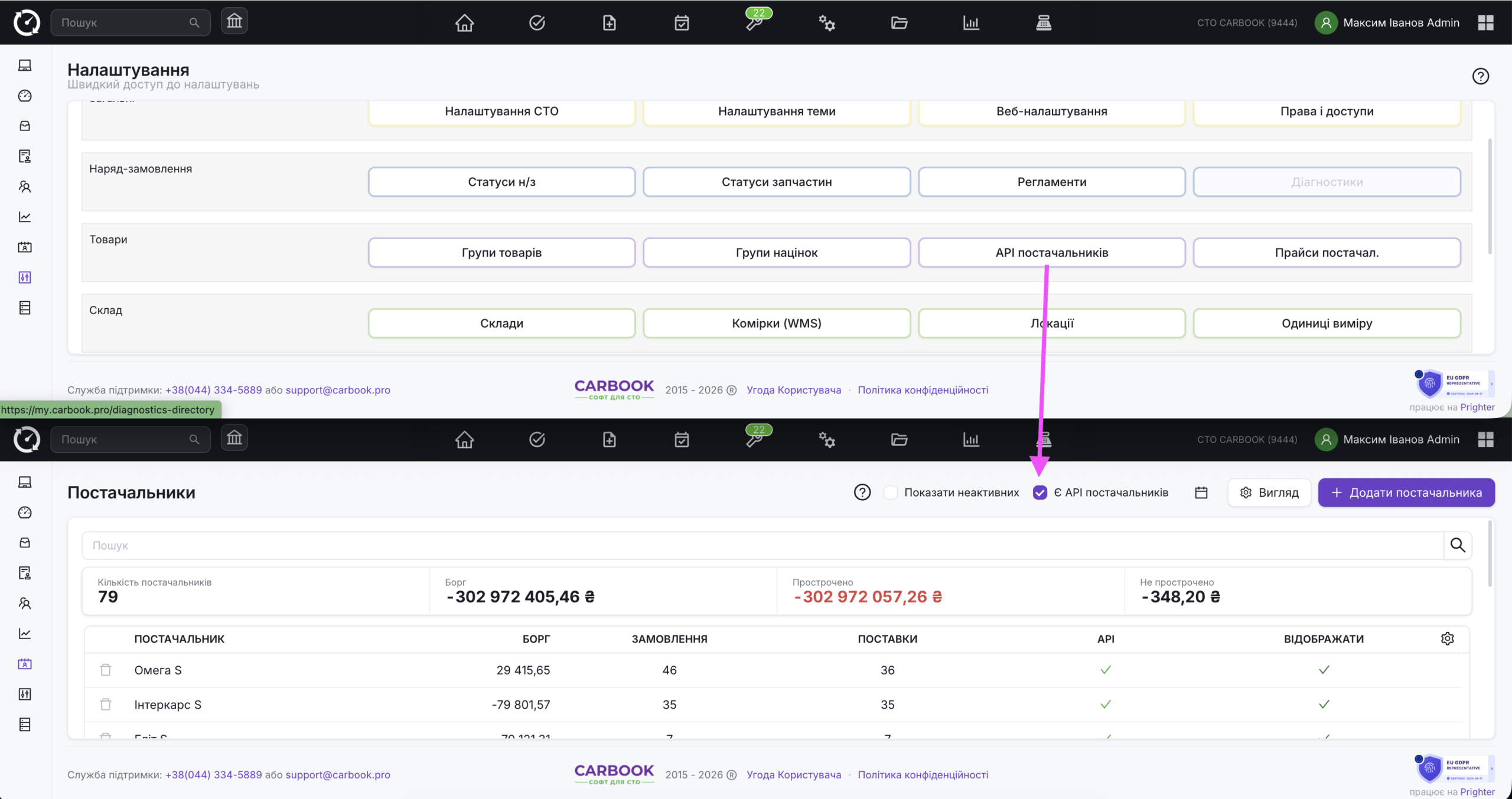Open the Політика конфіденційності link in the Постачальники screen's footer

[923, 775]
